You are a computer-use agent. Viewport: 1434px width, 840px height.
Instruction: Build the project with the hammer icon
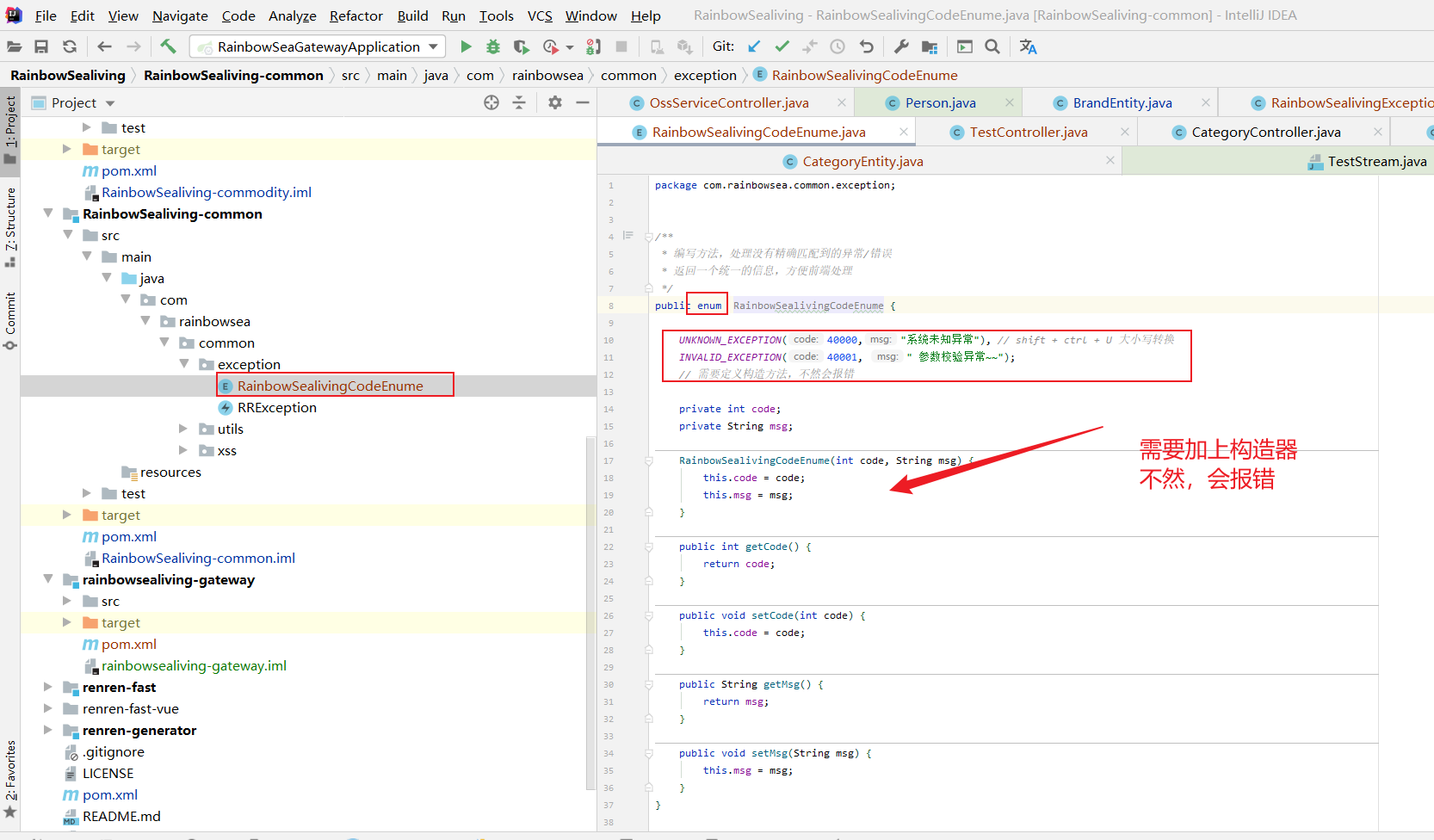pos(169,46)
